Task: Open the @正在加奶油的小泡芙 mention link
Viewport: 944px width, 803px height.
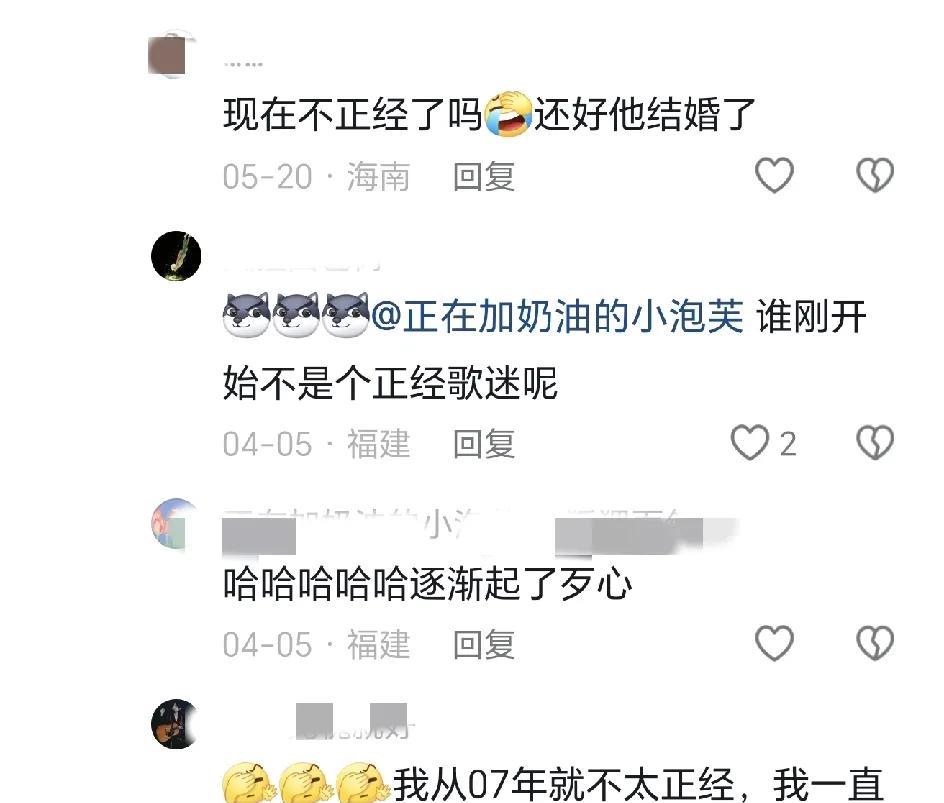Action: tap(557, 316)
